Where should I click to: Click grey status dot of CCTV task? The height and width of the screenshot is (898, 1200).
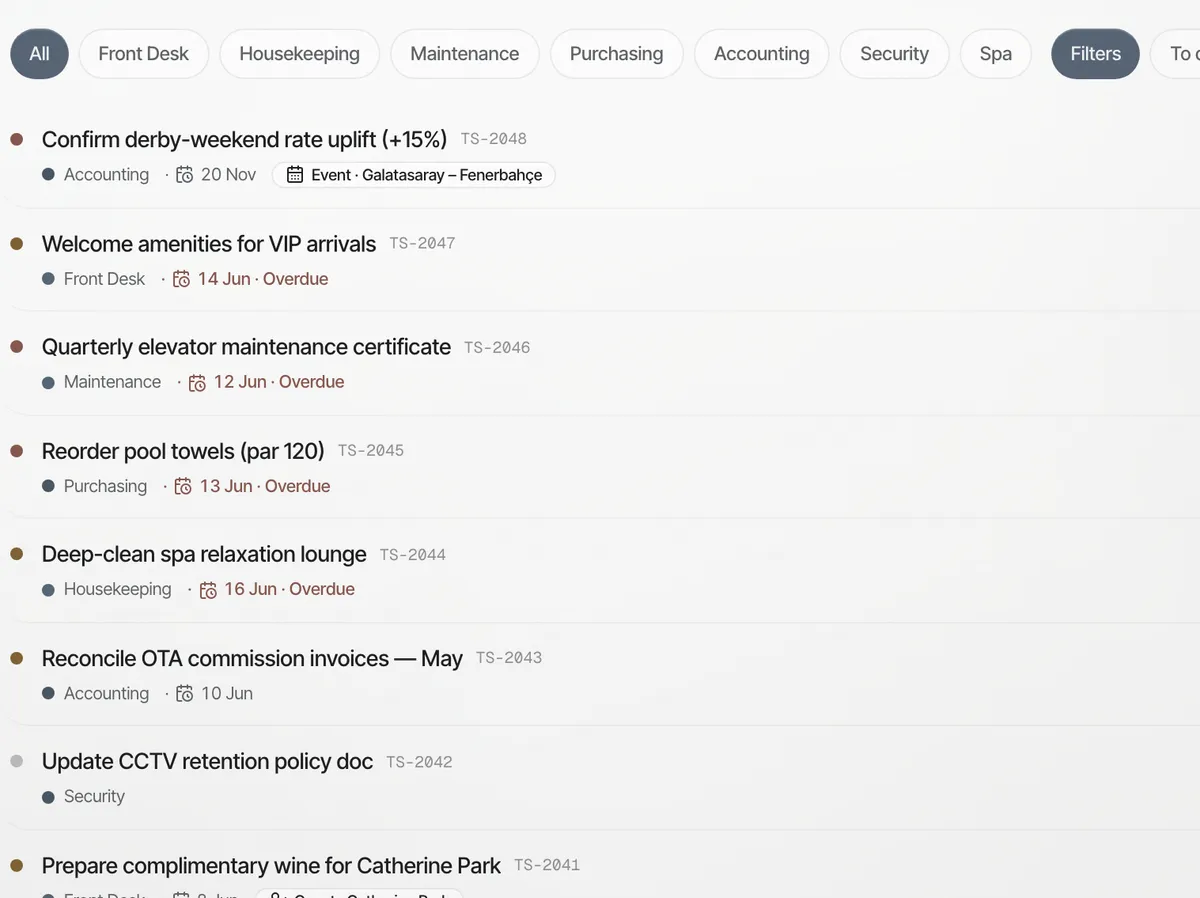16,761
